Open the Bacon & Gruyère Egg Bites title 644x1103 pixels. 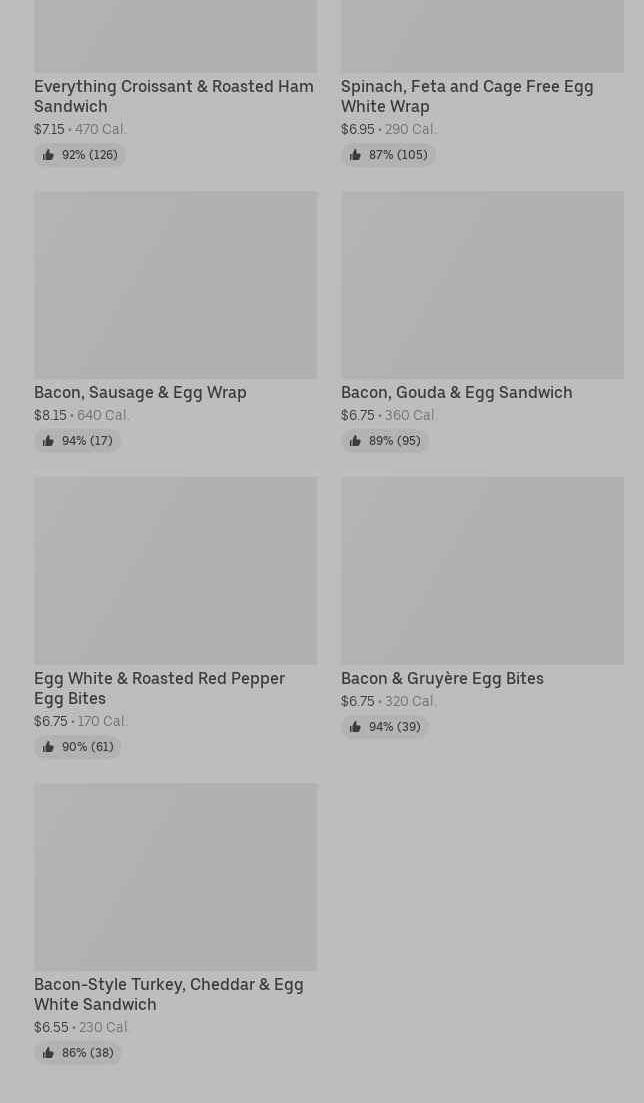(x=442, y=678)
